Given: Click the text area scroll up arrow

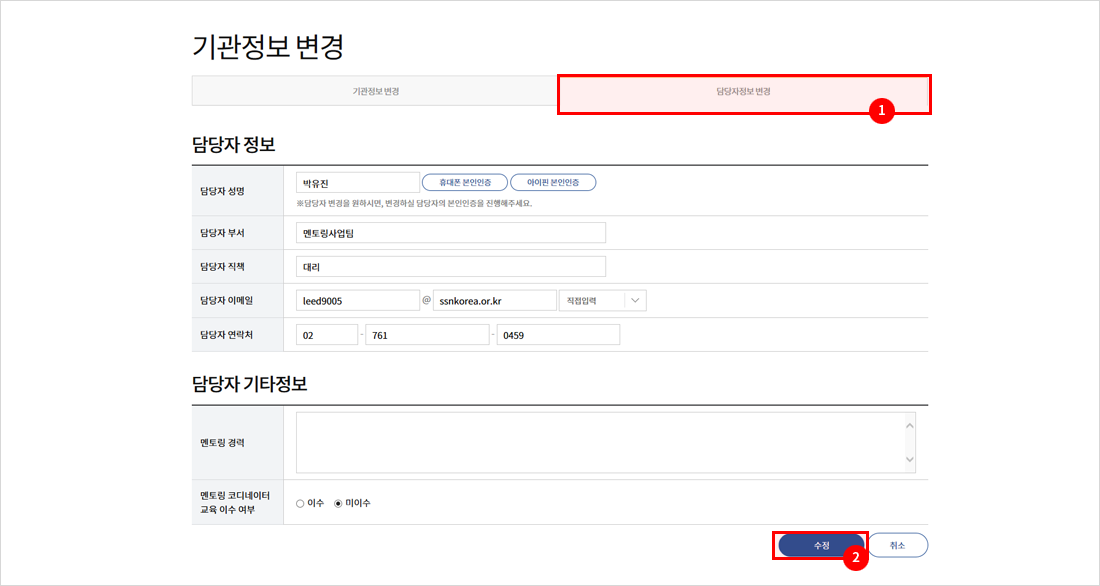Looking at the screenshot, I should pyautogui.click(x=909, y=425).
